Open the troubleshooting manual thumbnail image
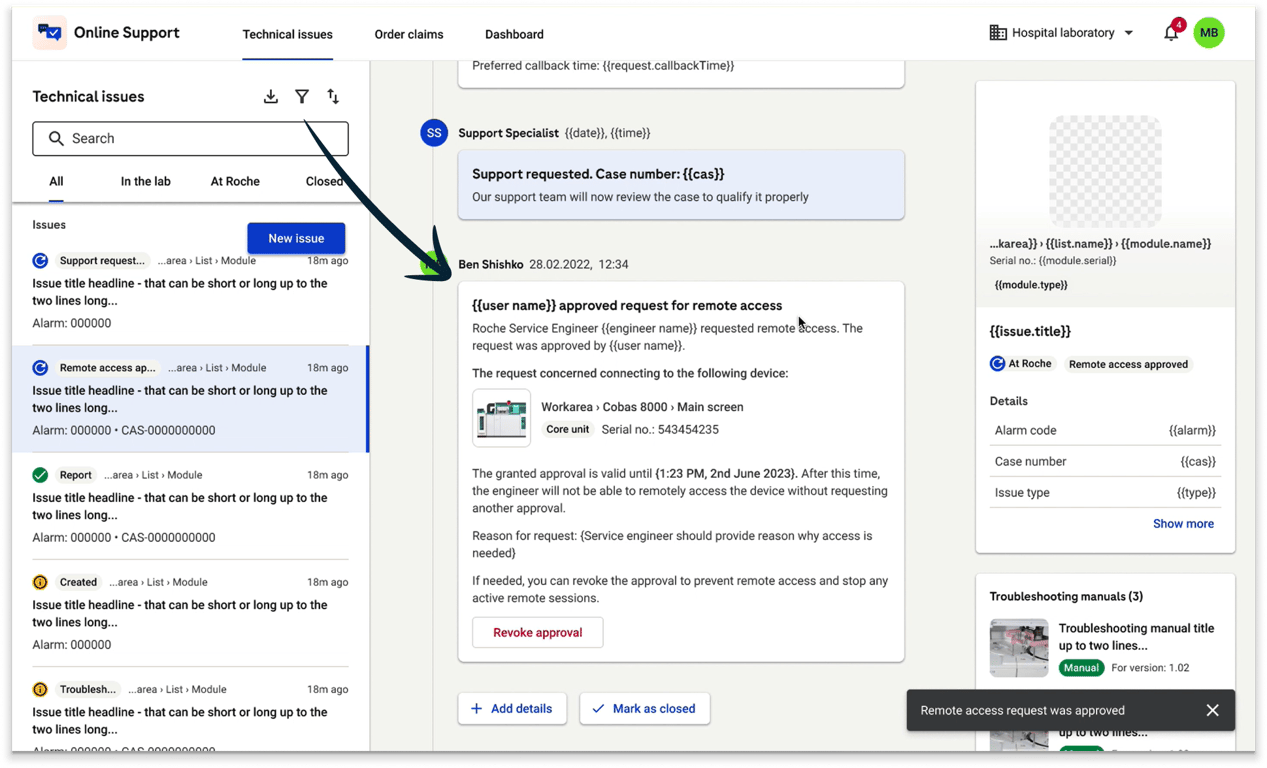The width and height of the screenshot is (1267, 768). pos(1019,648)
